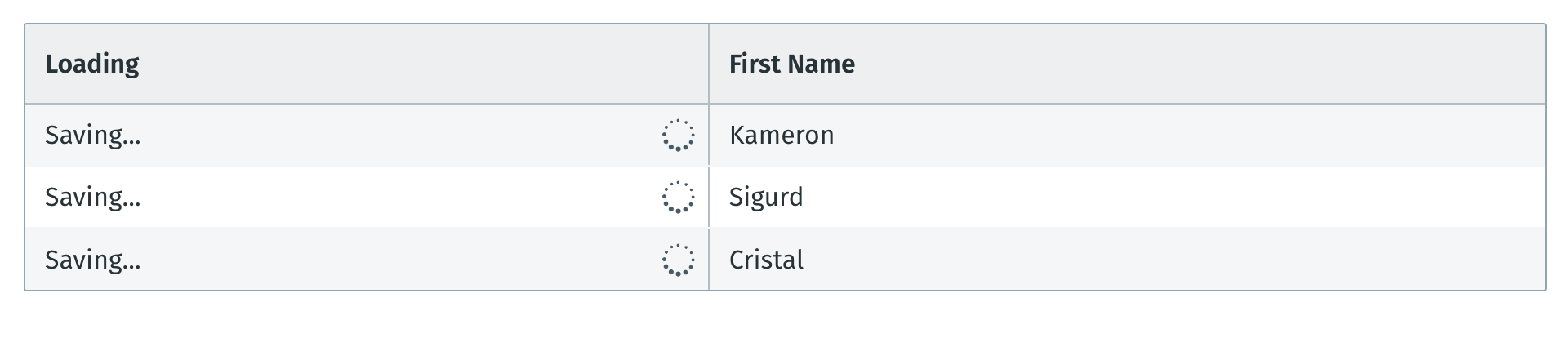
Task: Select the First Name column header
Action: [x=1127, y=64]
